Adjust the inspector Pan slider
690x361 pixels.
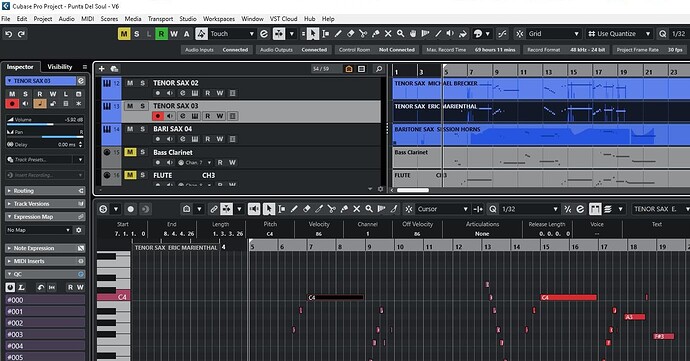tap(44, 137)
